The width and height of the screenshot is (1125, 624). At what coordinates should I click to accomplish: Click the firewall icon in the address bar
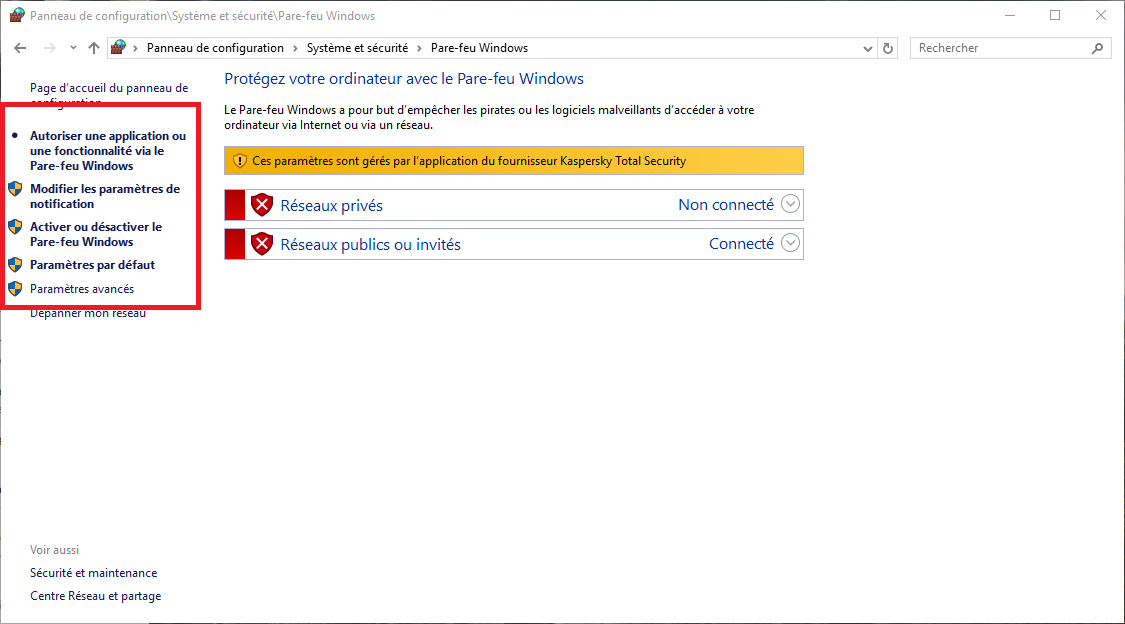[119, 48]
